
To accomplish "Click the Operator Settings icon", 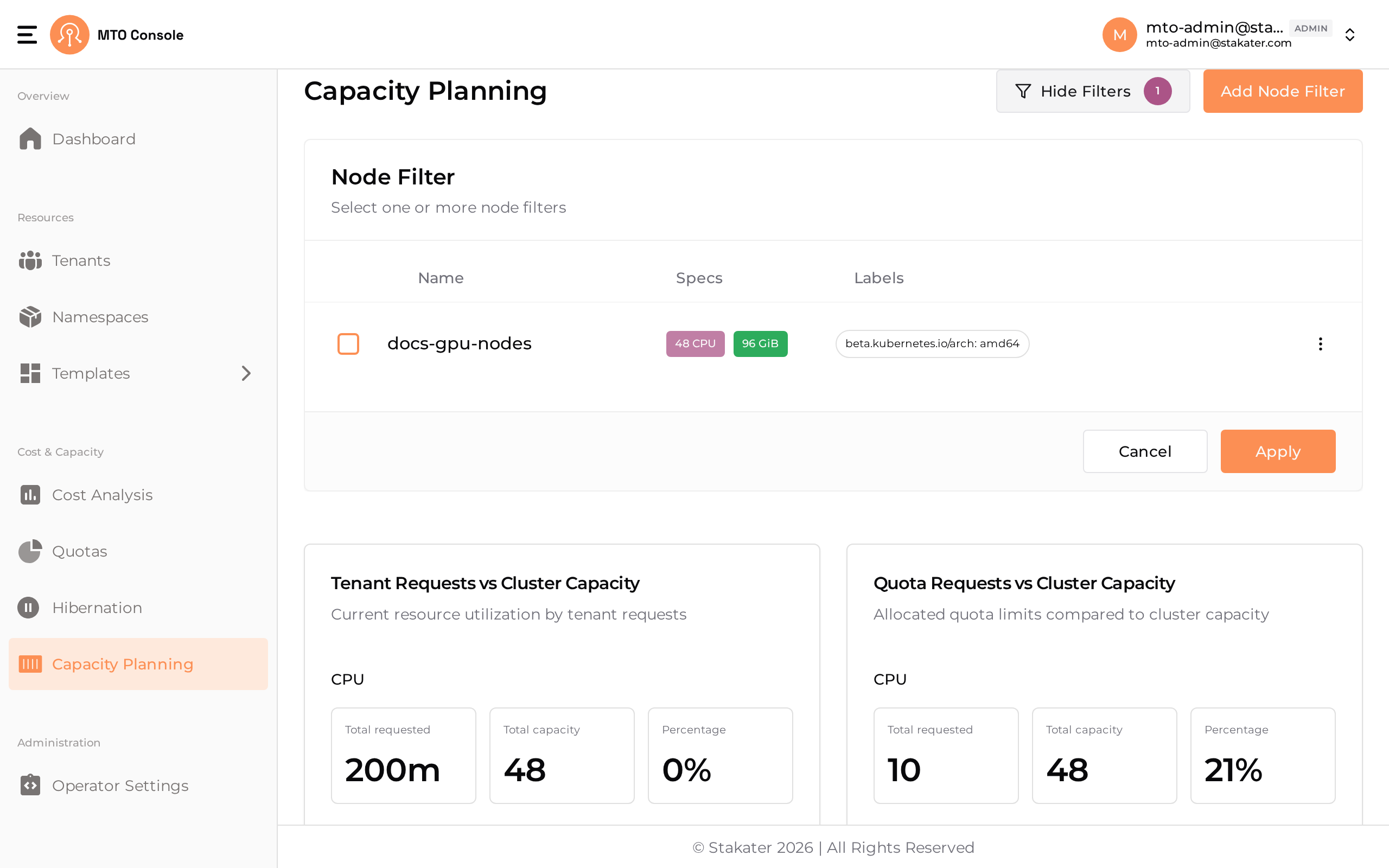I will click(30, 785).
